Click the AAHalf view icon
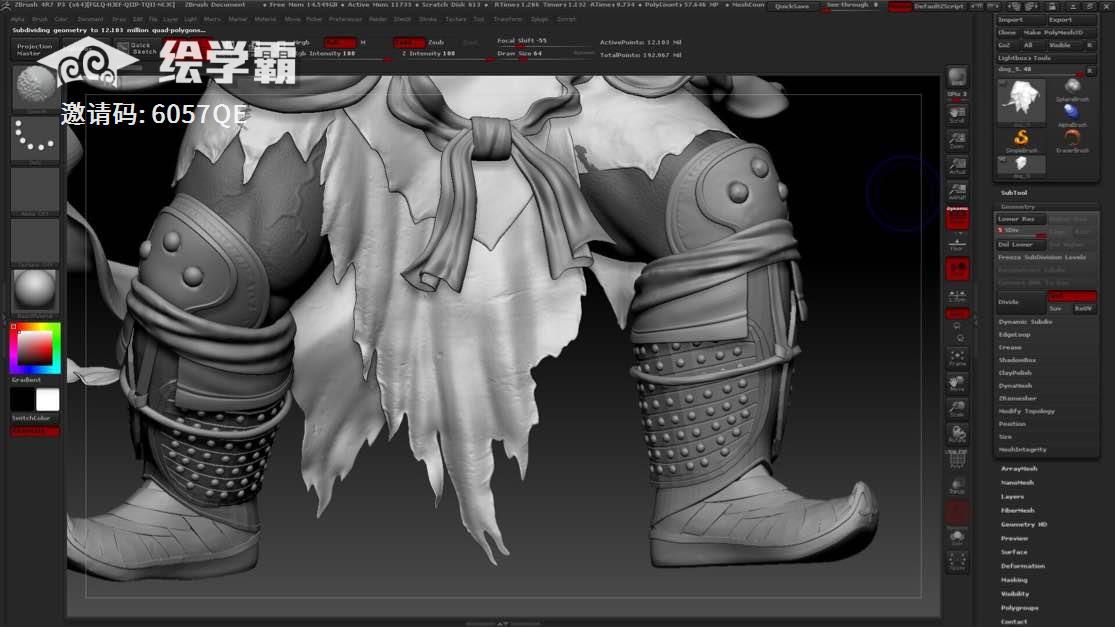Image resolution: width=1115 pixels, height=627 pixels. 957,192
